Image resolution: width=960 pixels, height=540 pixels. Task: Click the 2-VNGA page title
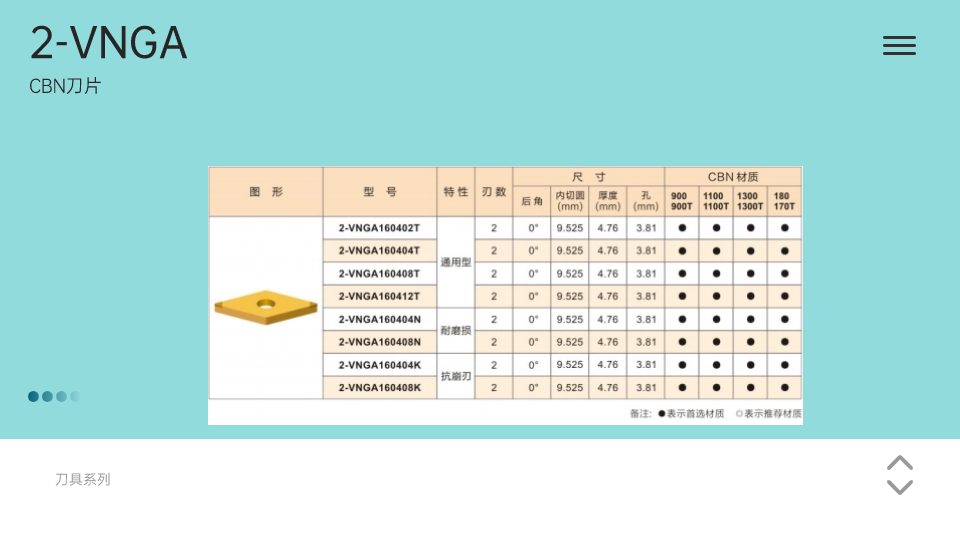click(x=108, y=43)
